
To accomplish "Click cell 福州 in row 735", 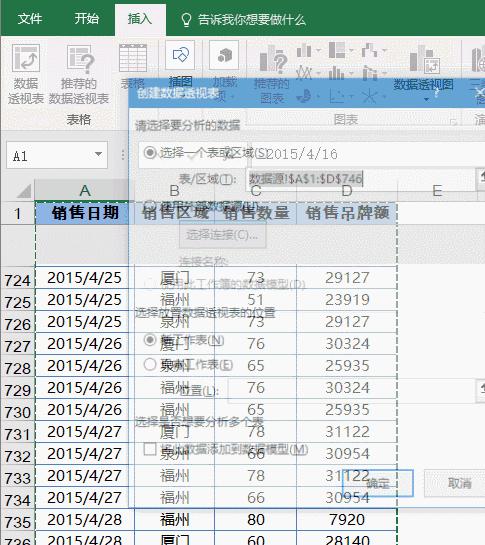I will [x=175, y=520].
